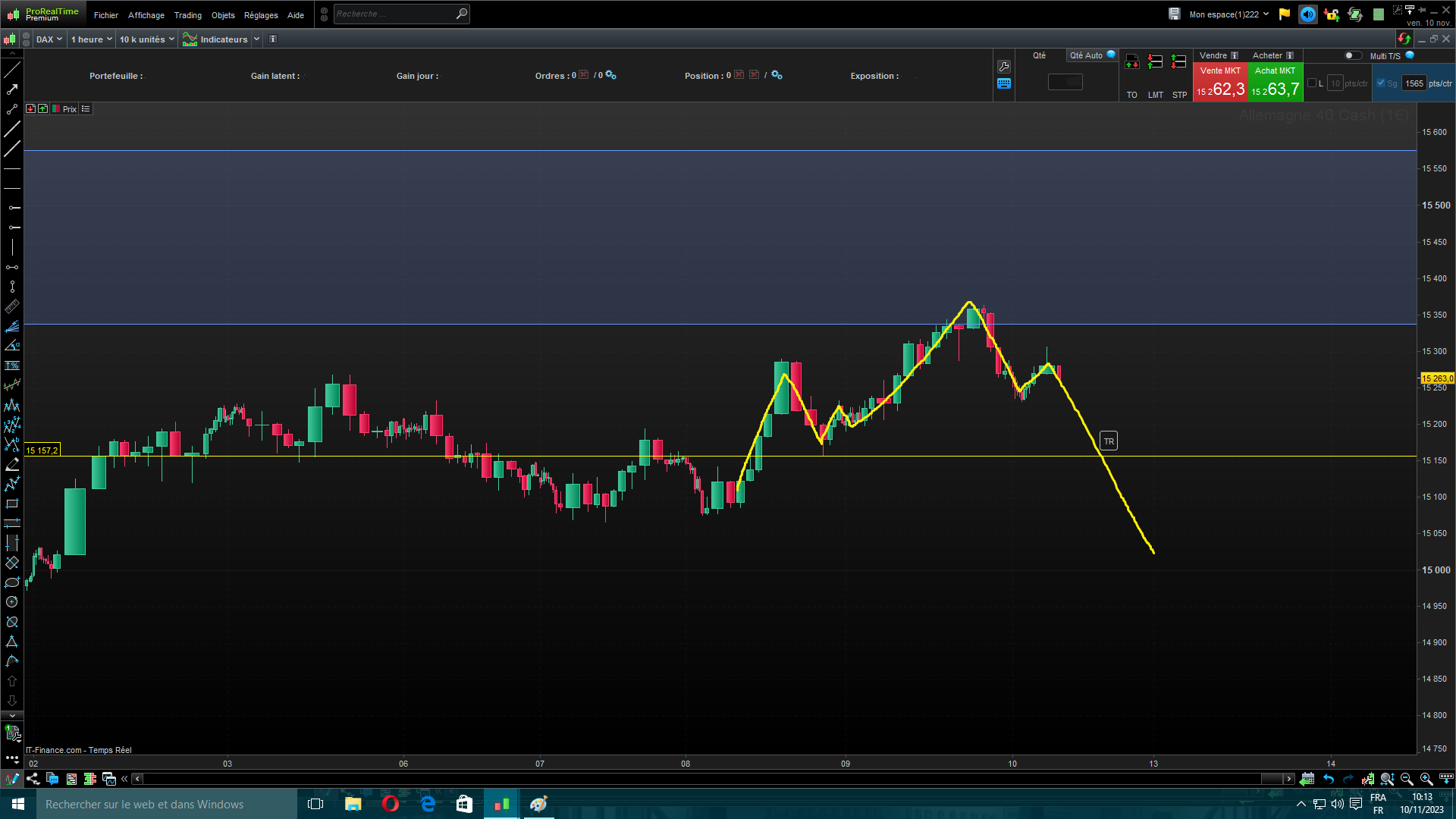Uncheck the Sg stop checkbox

(x=1381, y=83)
